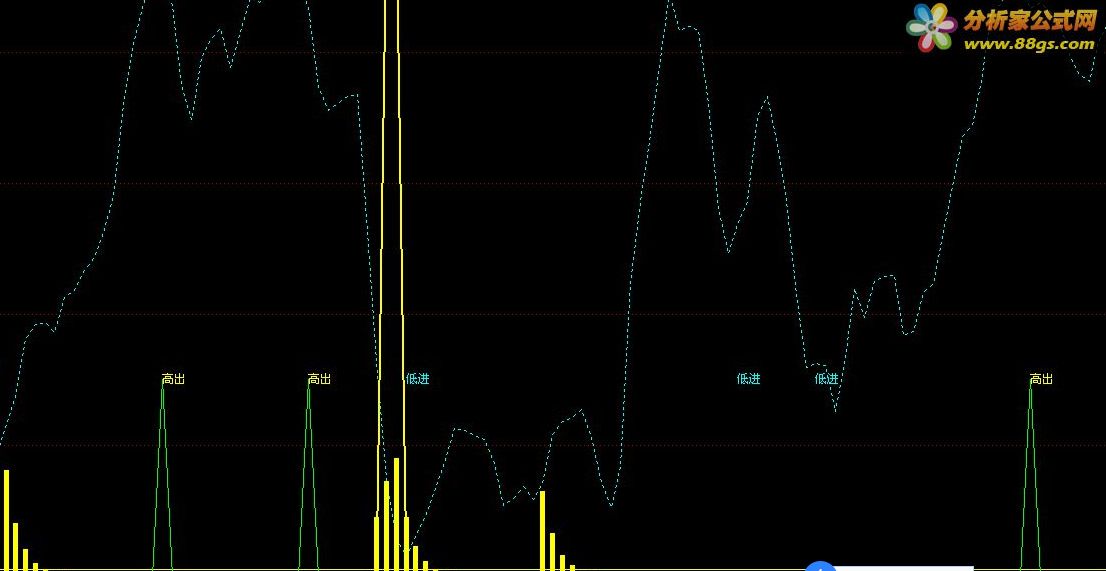
Task: Click the middle 低进 signal label
Action: coord(748,379)
